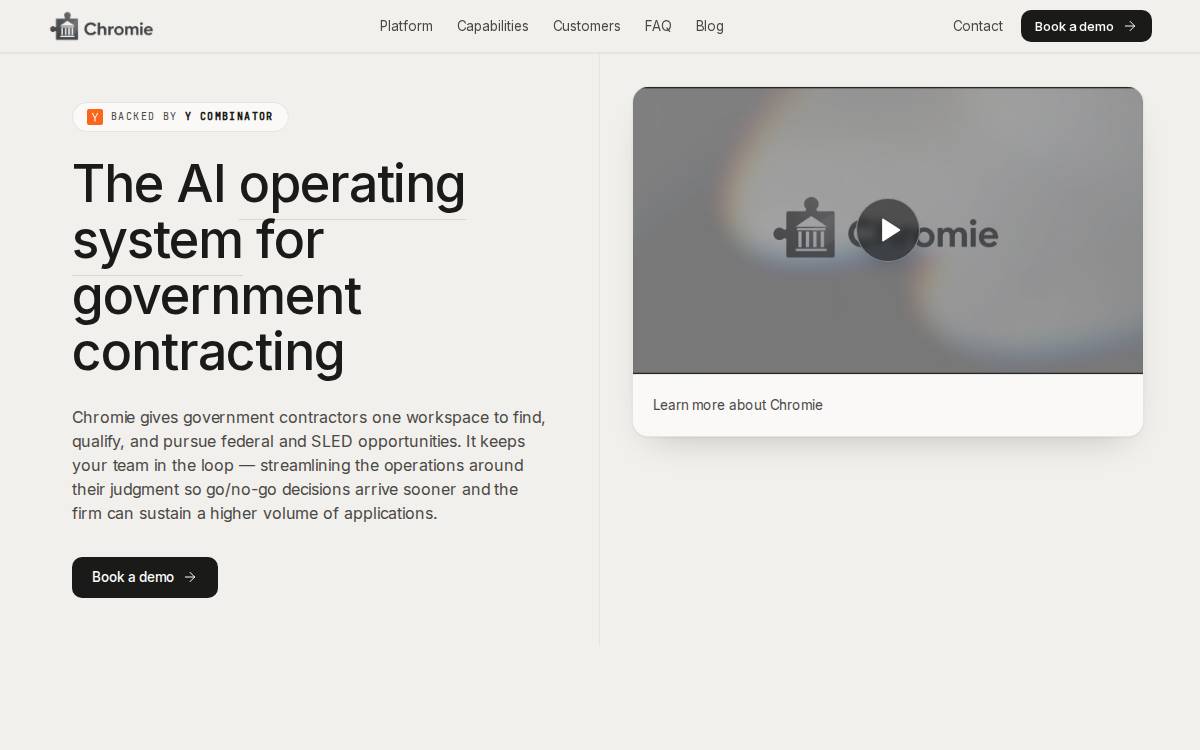
Task: Click Book a demo under hero text
Action: (x=145, y=577)
